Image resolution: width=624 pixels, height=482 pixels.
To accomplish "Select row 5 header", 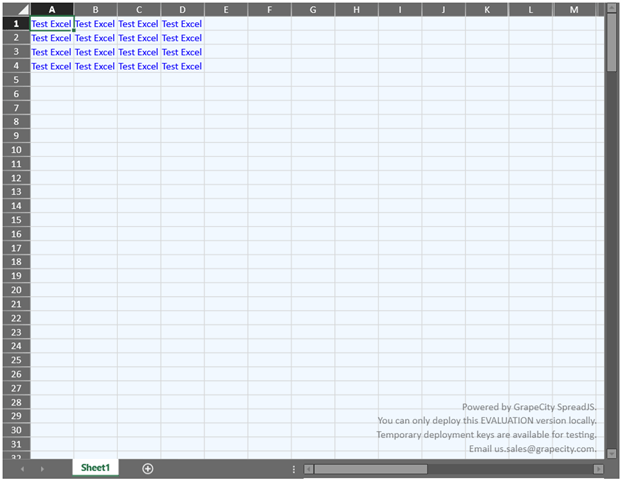I will (16, 80).
